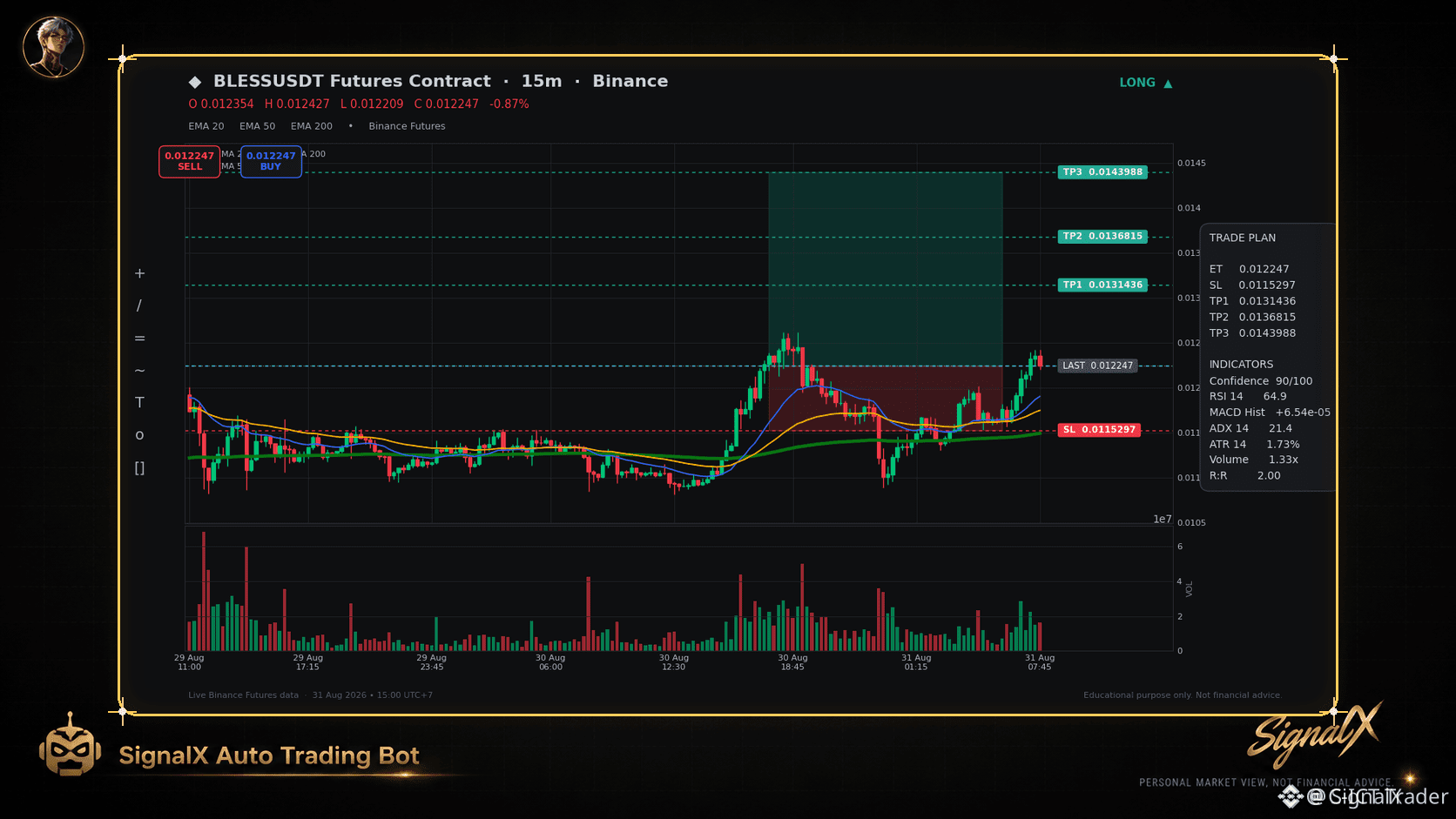Click the Volume 1.33x row
Image resolution: width=1456 pixels, height=819 pixels.
pyautogui.click(x=1254, y=460)
